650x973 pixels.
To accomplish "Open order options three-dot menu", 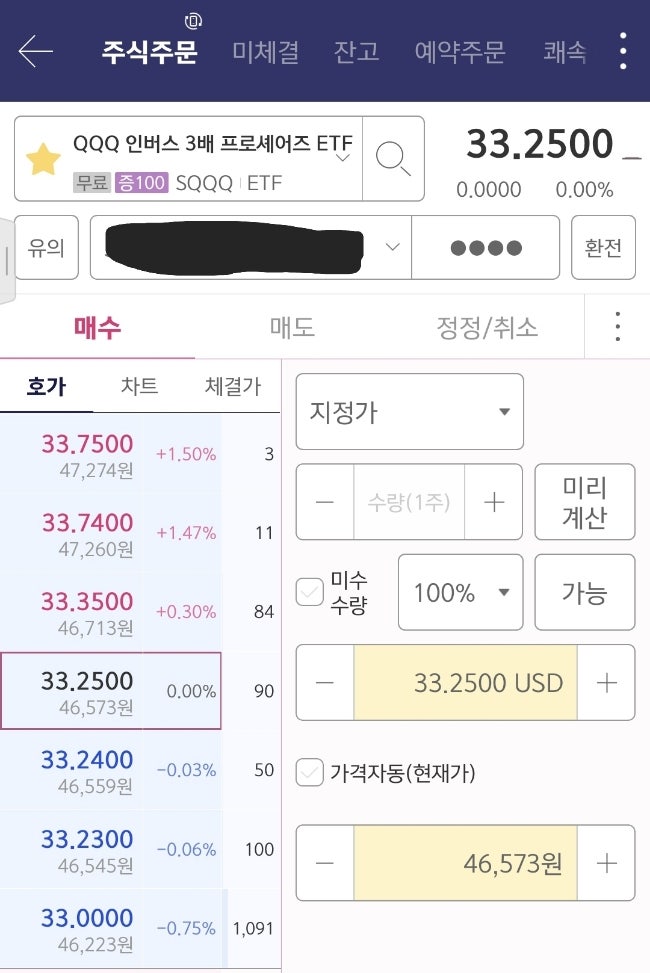I will 618,326.
